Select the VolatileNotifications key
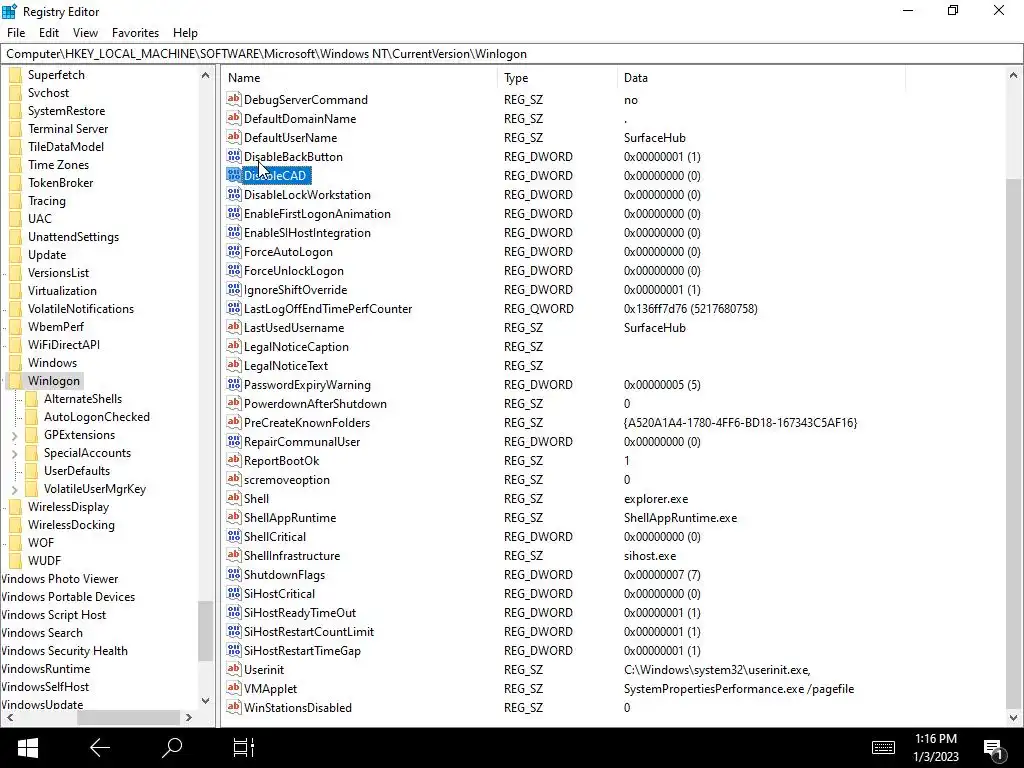 [80, 309]
